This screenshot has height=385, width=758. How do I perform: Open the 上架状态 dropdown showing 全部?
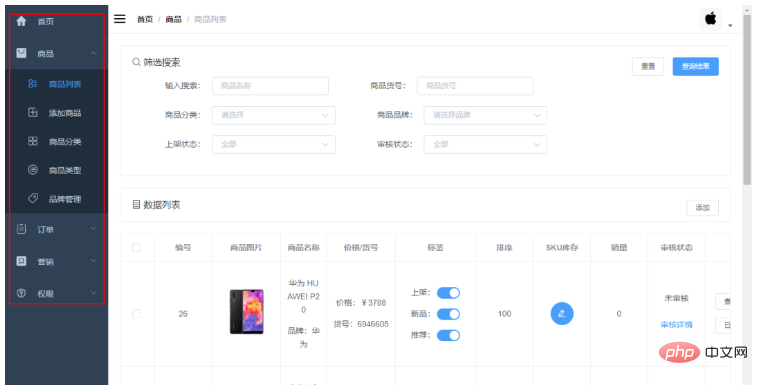pyautogui.click(x=274, y=144)
